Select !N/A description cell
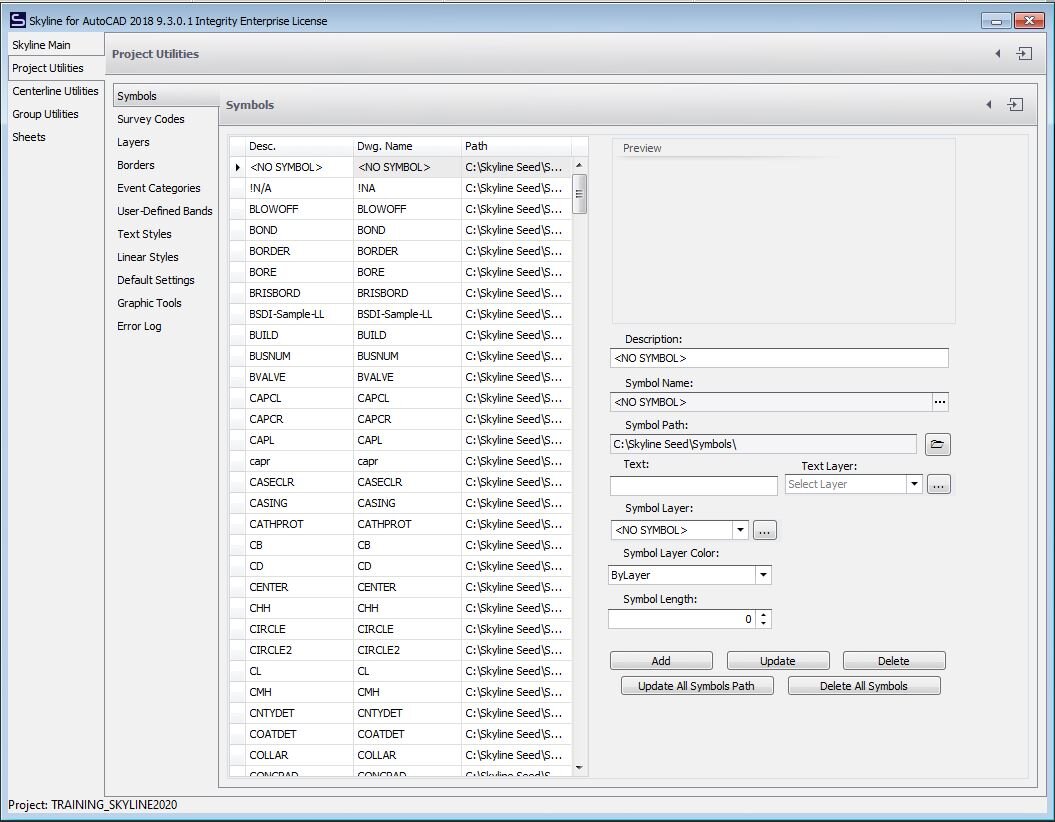Image resolution: width=1055 pixels, height=822 pixels. (299, 188)
